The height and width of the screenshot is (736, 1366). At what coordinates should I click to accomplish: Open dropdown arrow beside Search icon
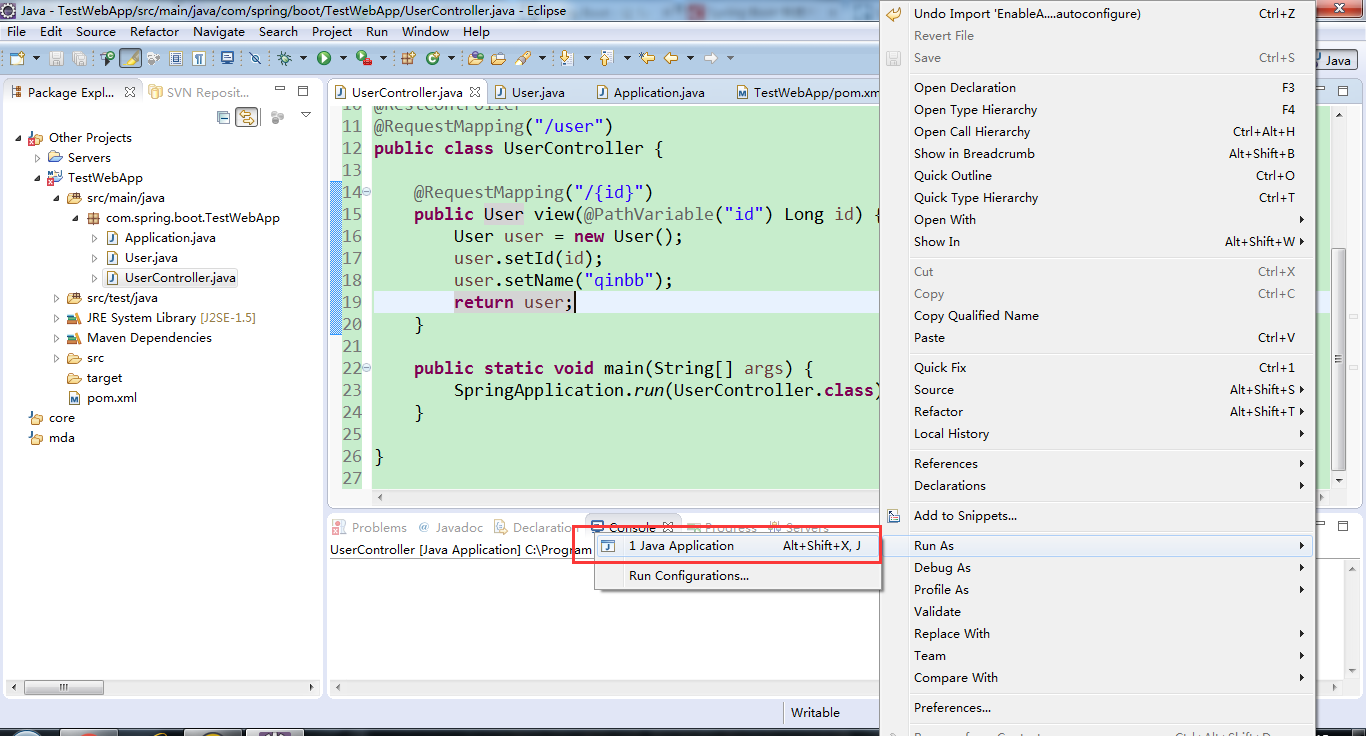coord(542,59)
